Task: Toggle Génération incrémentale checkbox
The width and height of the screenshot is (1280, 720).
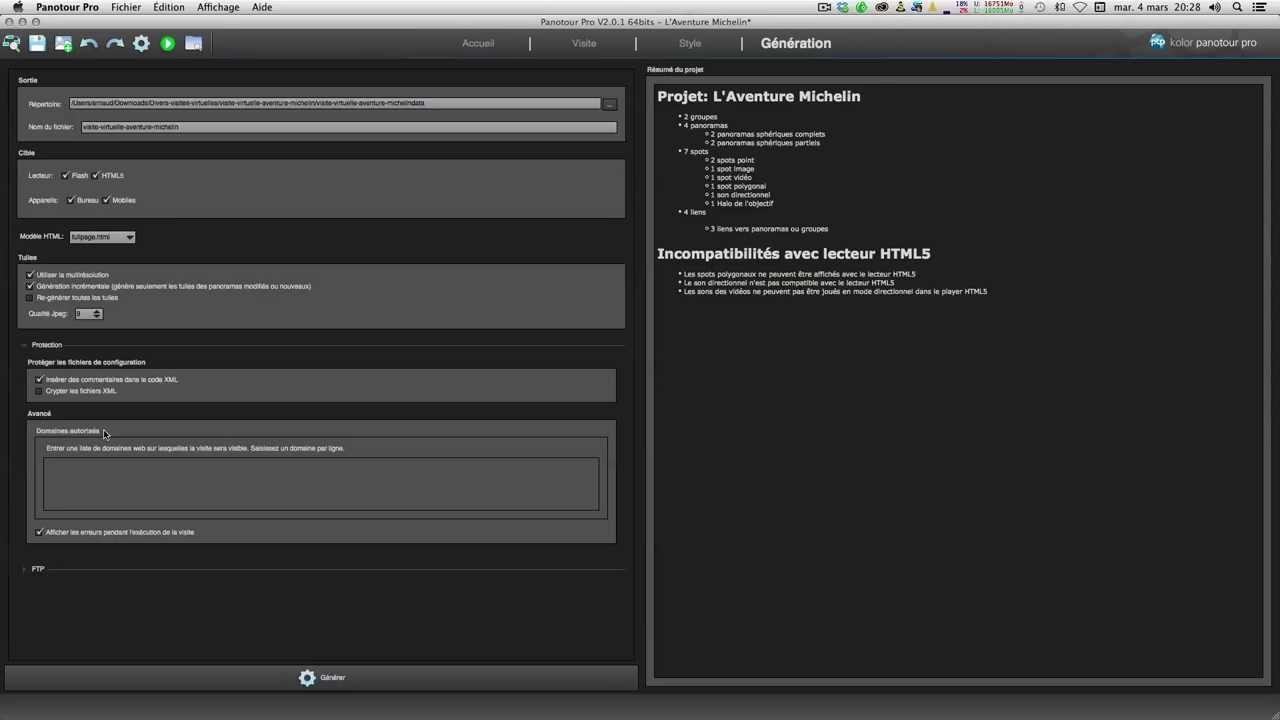Action: pos(31,286)
